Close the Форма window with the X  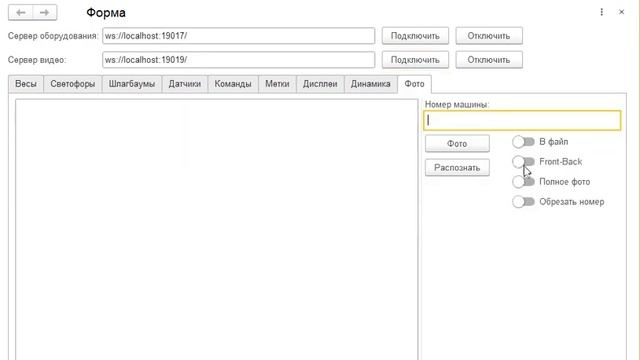(621, 12)
